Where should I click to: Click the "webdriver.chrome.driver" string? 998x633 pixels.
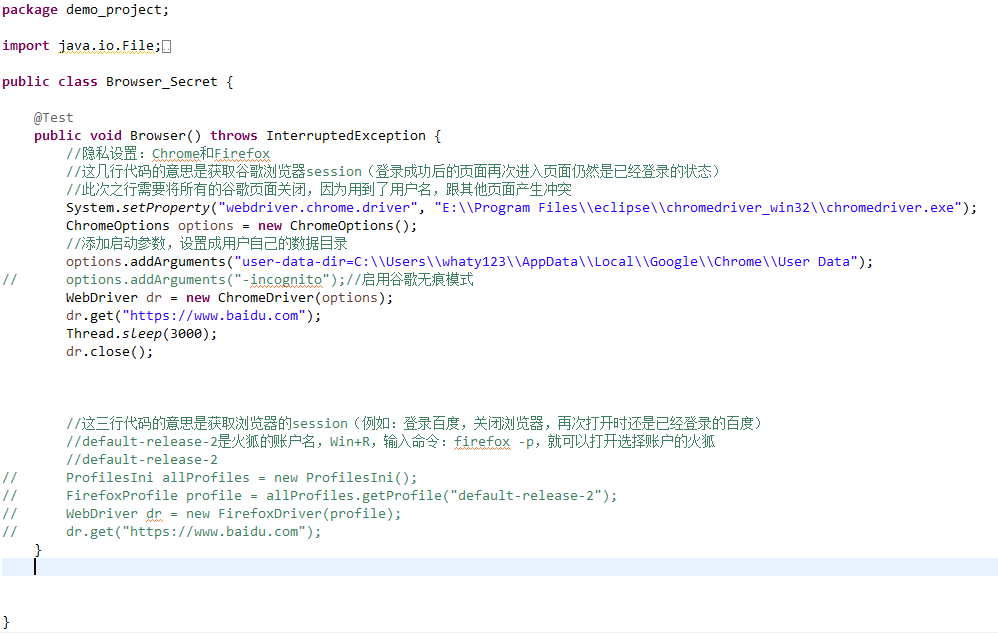click(x=318, y=208)
